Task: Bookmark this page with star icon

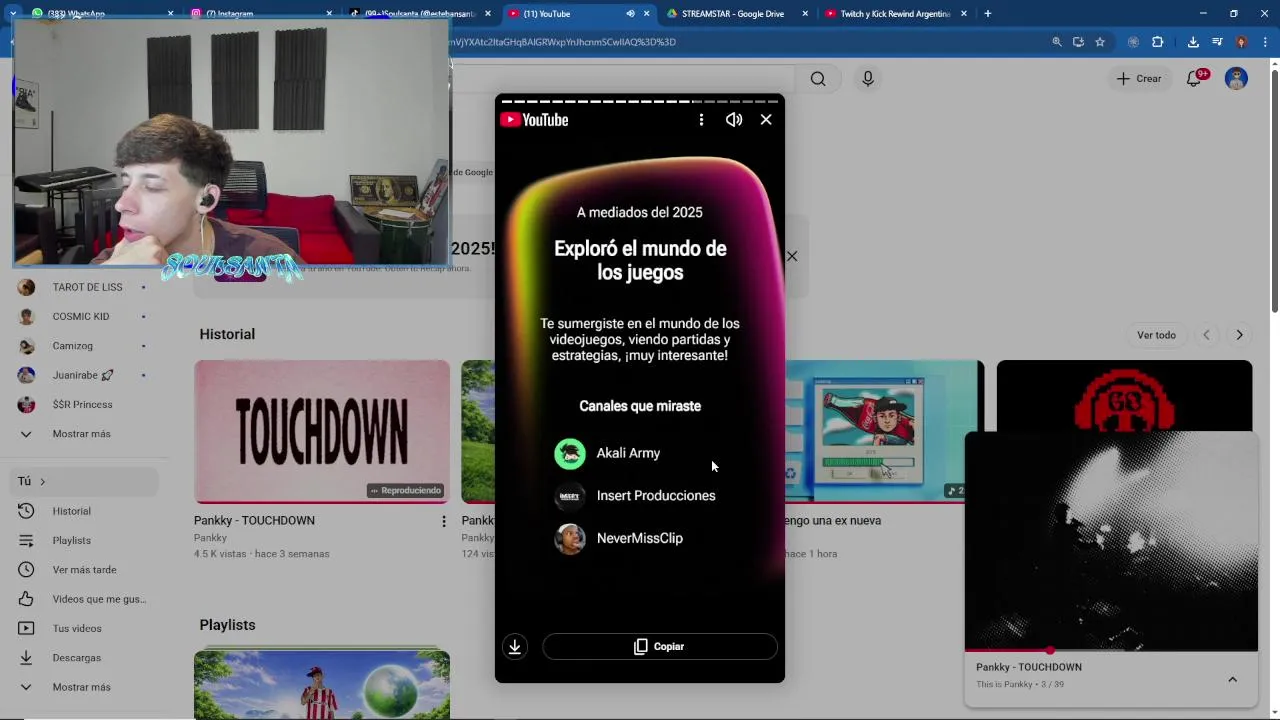Action: click(x=1100, y=42)
